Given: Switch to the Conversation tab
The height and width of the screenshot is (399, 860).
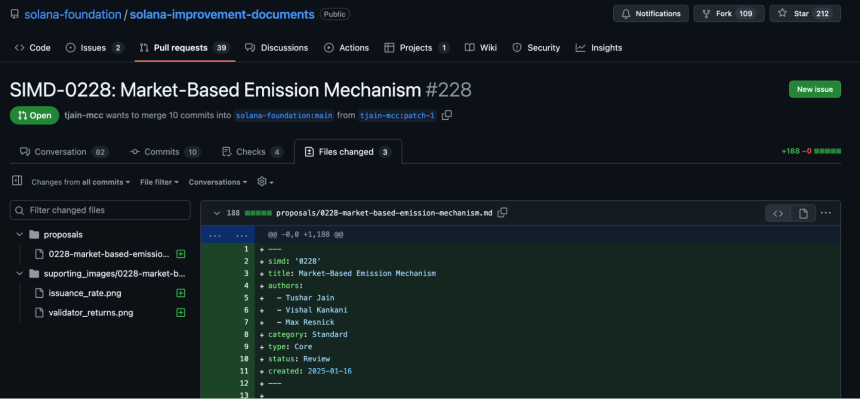Looking at the screenshot, I should [x=64, y=152].
